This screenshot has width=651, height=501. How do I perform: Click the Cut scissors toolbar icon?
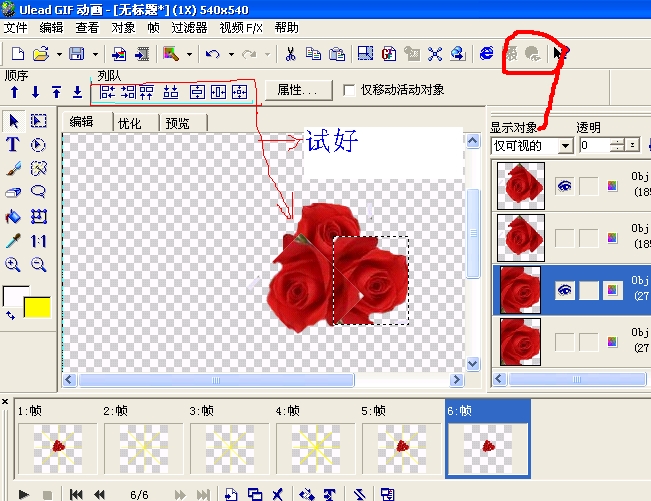290,54
